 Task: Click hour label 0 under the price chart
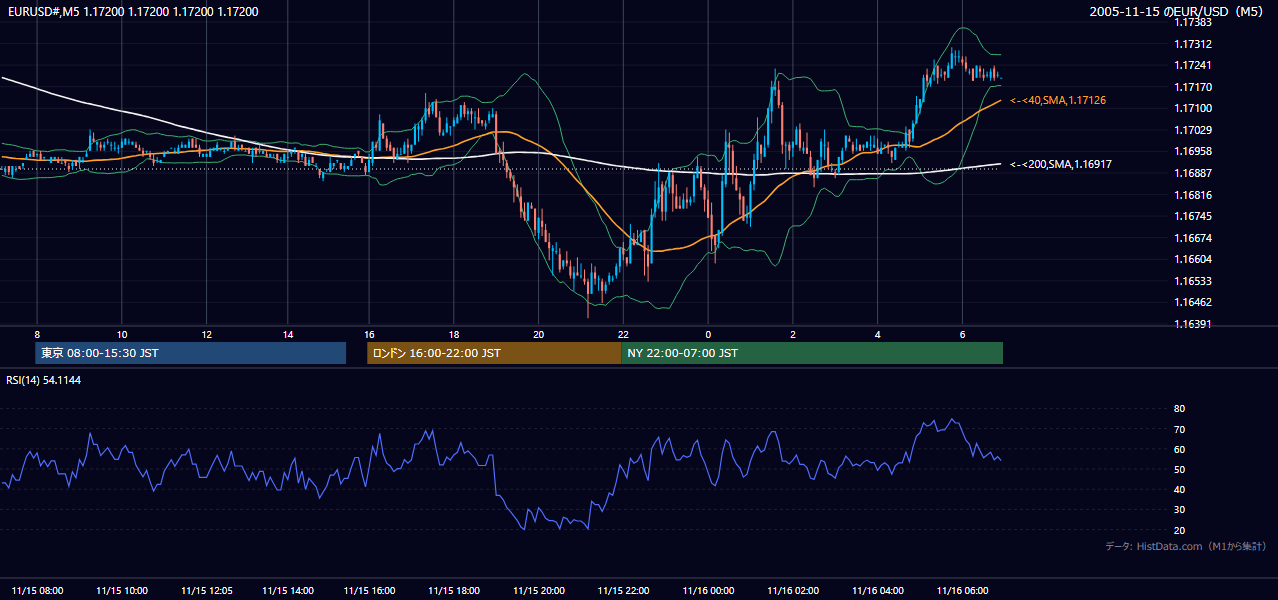tap(708, 334)
